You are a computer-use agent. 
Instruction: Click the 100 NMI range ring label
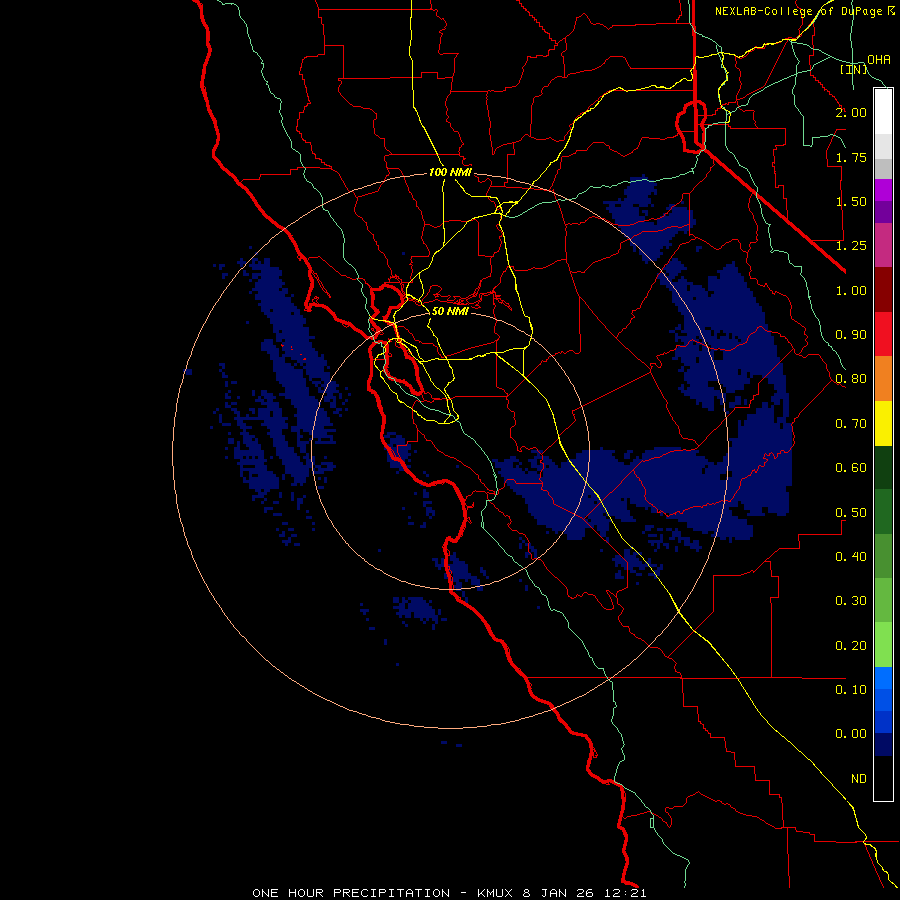click(x=451, y=172)
